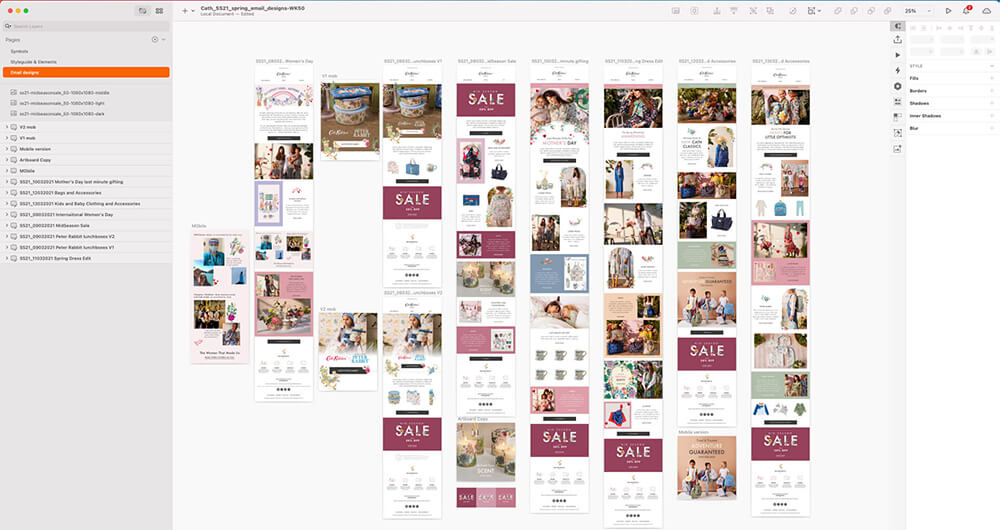
Task: Click the hexagon plugin icon in side strip
Action: coord(897,86)
